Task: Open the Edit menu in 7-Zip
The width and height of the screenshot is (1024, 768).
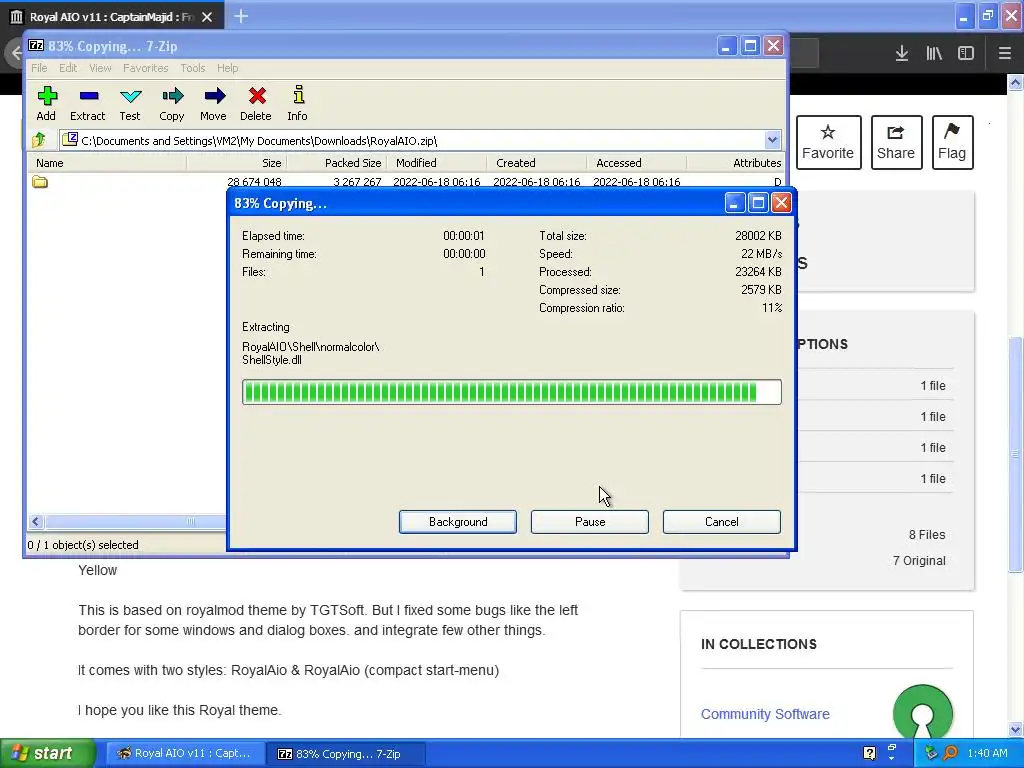Action: click(68, 68)
